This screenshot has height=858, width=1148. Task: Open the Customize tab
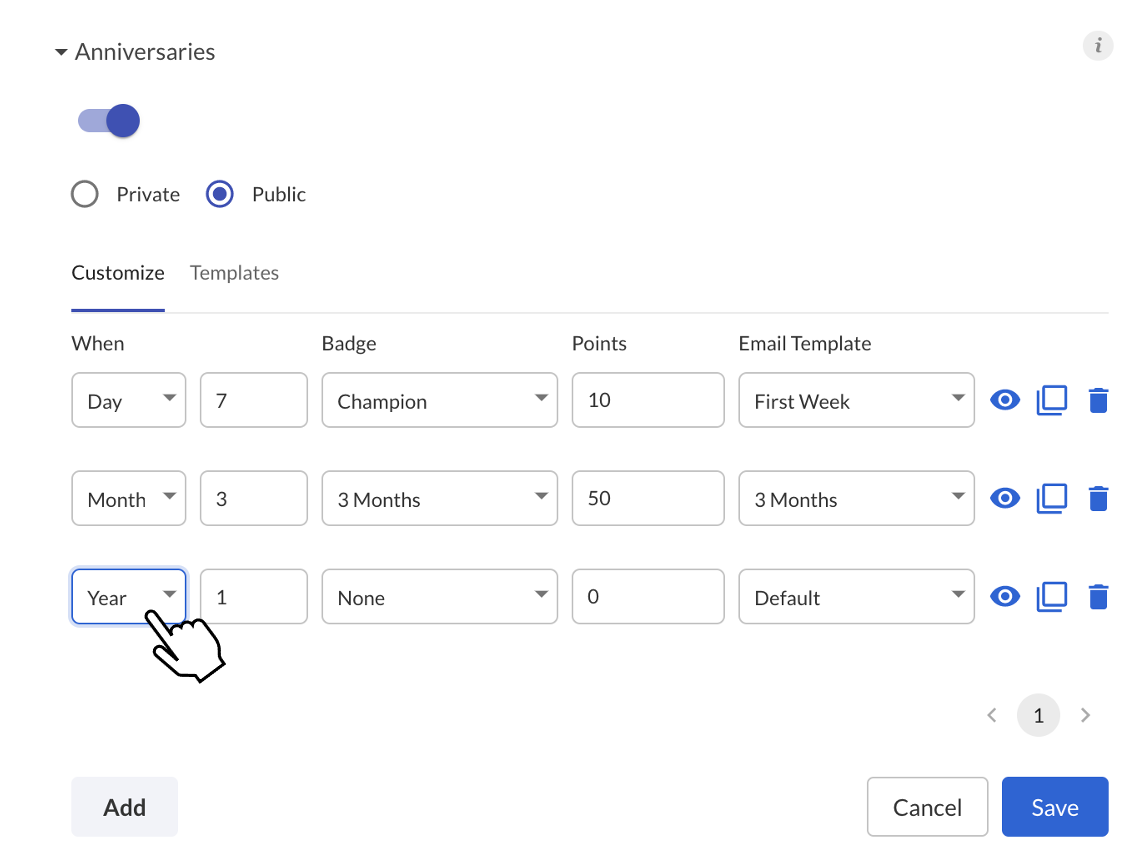(x=118, y=273)
